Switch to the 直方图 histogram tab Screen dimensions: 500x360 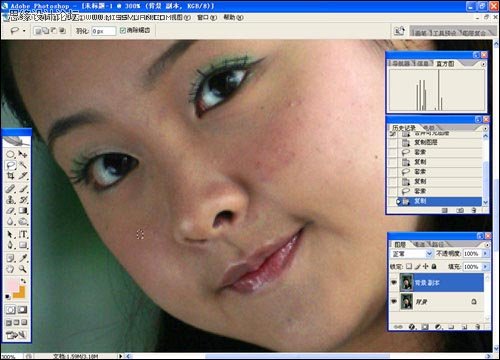click(x=445, y=63)
